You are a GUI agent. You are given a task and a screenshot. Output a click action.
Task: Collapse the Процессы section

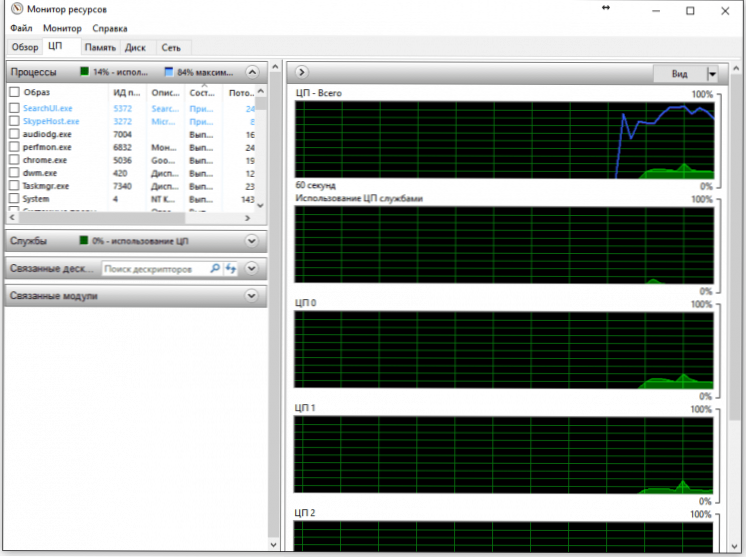click(252, 72)
